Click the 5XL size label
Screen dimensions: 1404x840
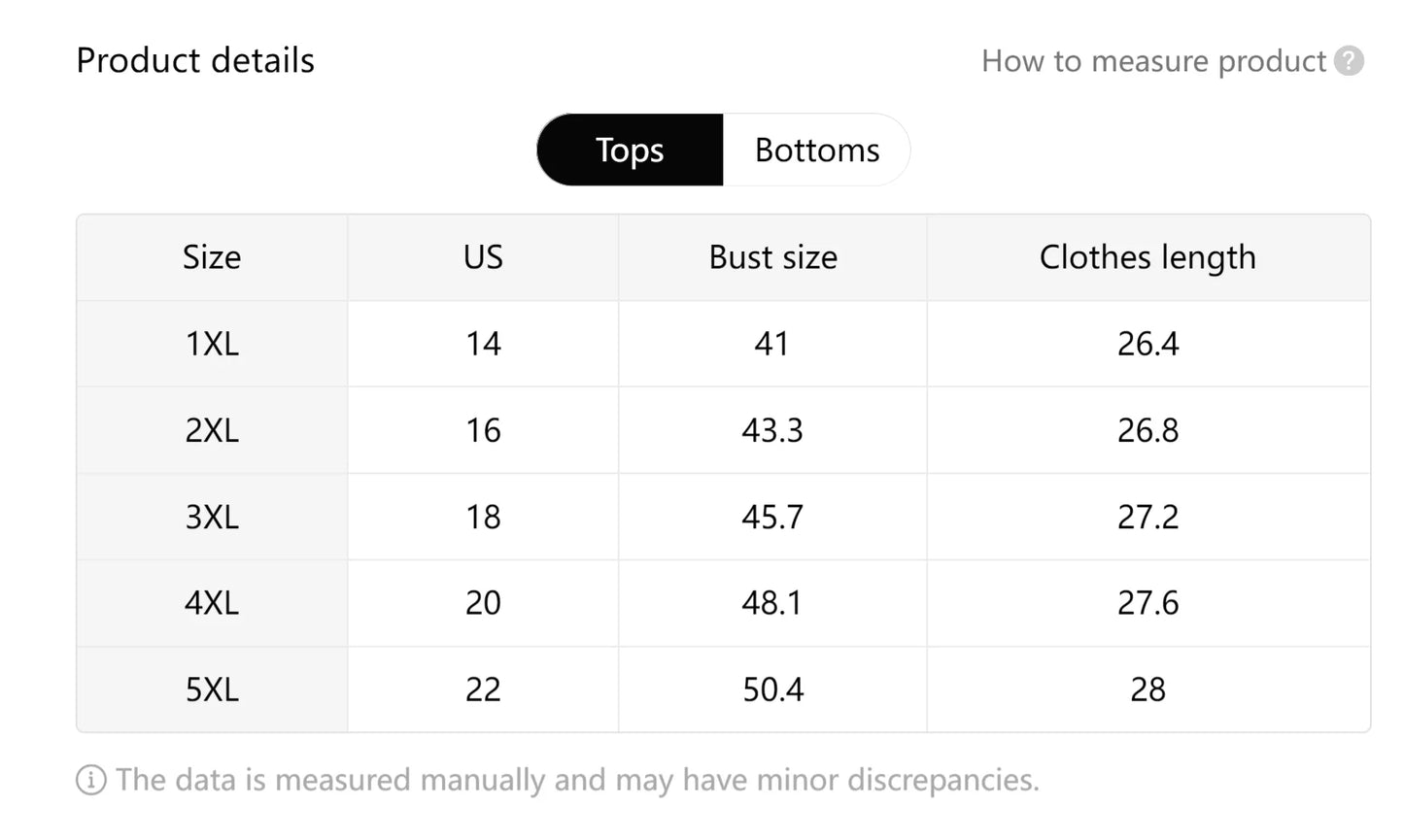[x=212, y=689]
